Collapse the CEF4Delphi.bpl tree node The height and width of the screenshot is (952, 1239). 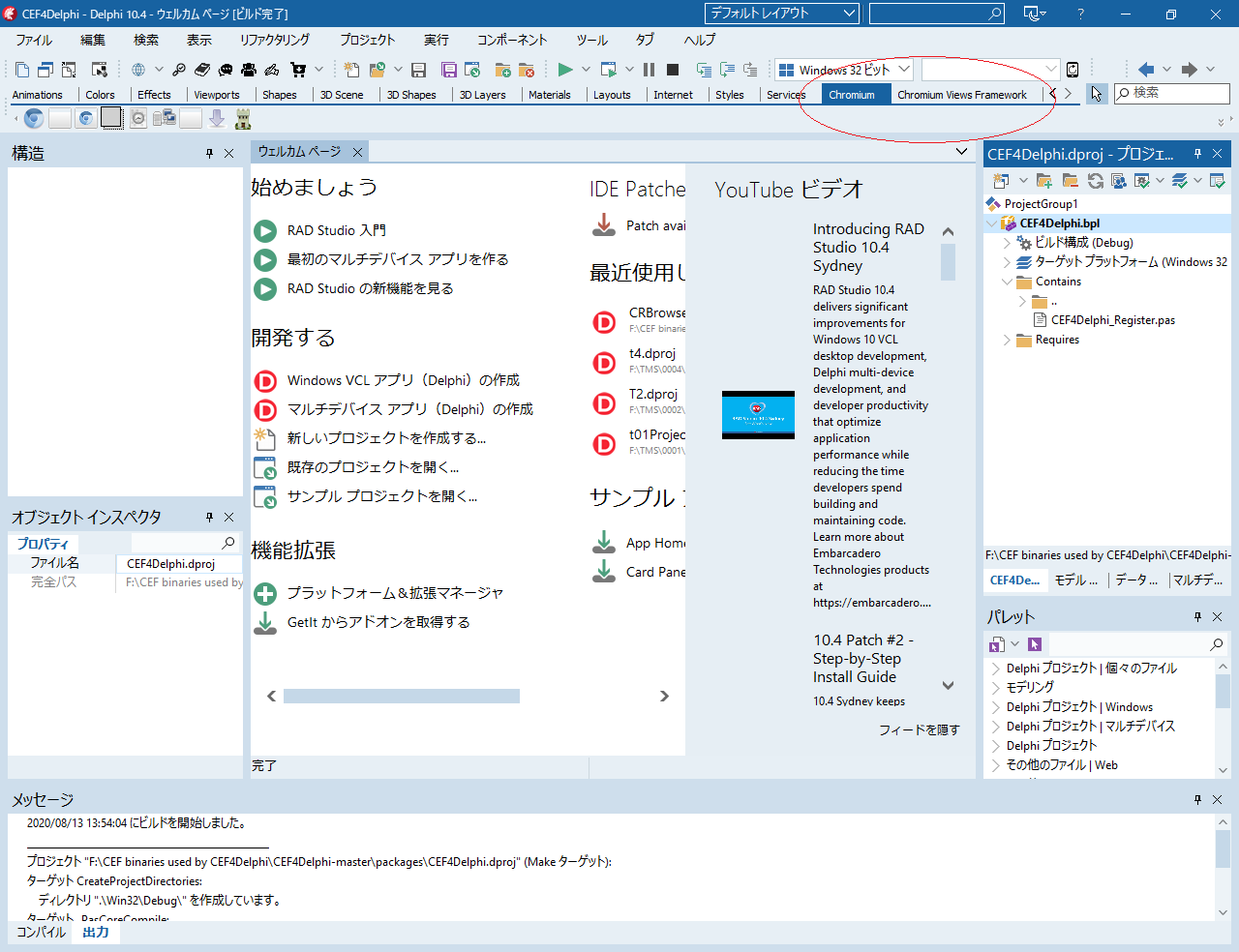coord(991,223)
